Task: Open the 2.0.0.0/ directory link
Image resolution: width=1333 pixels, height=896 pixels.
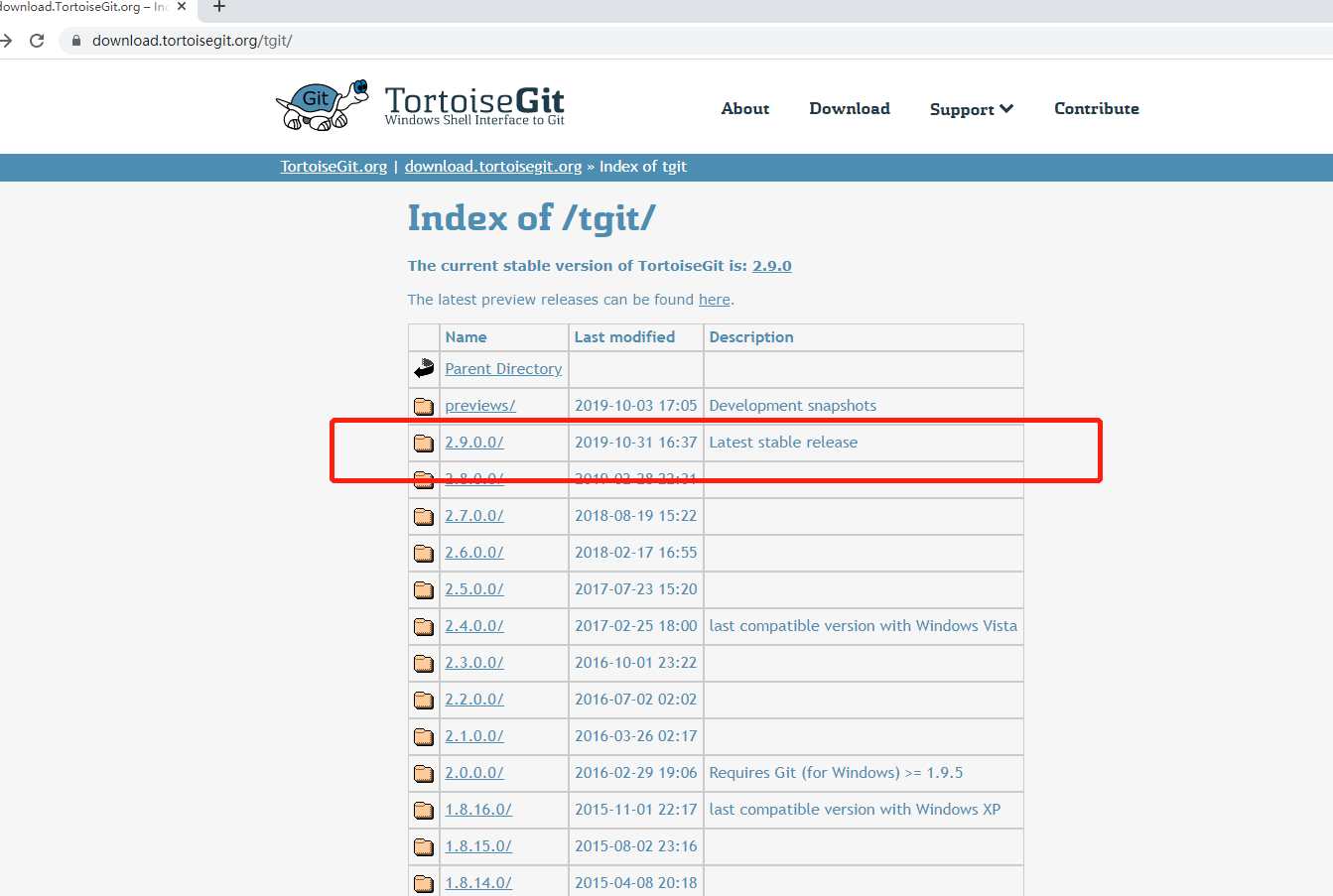Action: click(x=474, y=773)
